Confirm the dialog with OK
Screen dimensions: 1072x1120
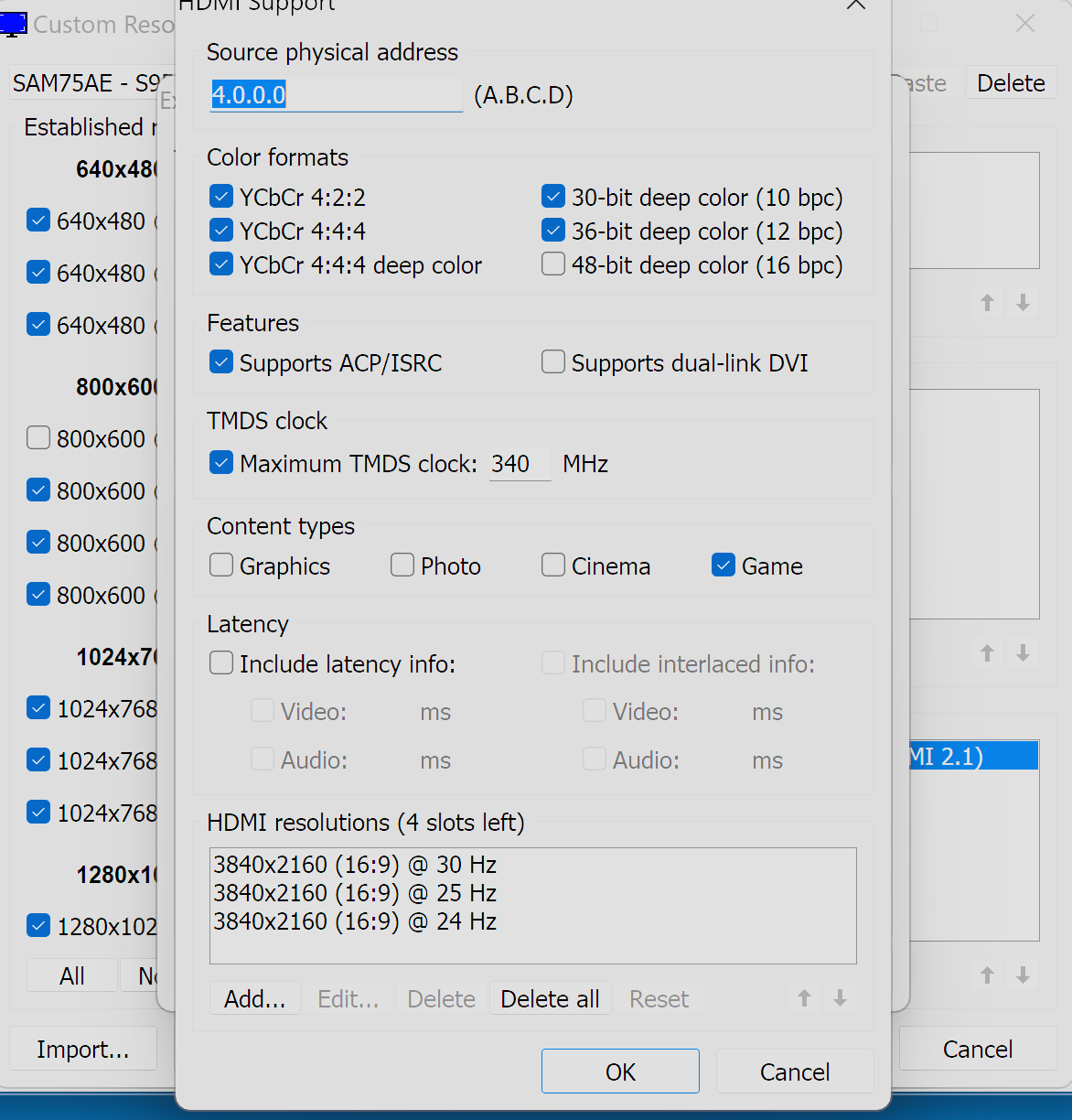tap(620, 1072)
